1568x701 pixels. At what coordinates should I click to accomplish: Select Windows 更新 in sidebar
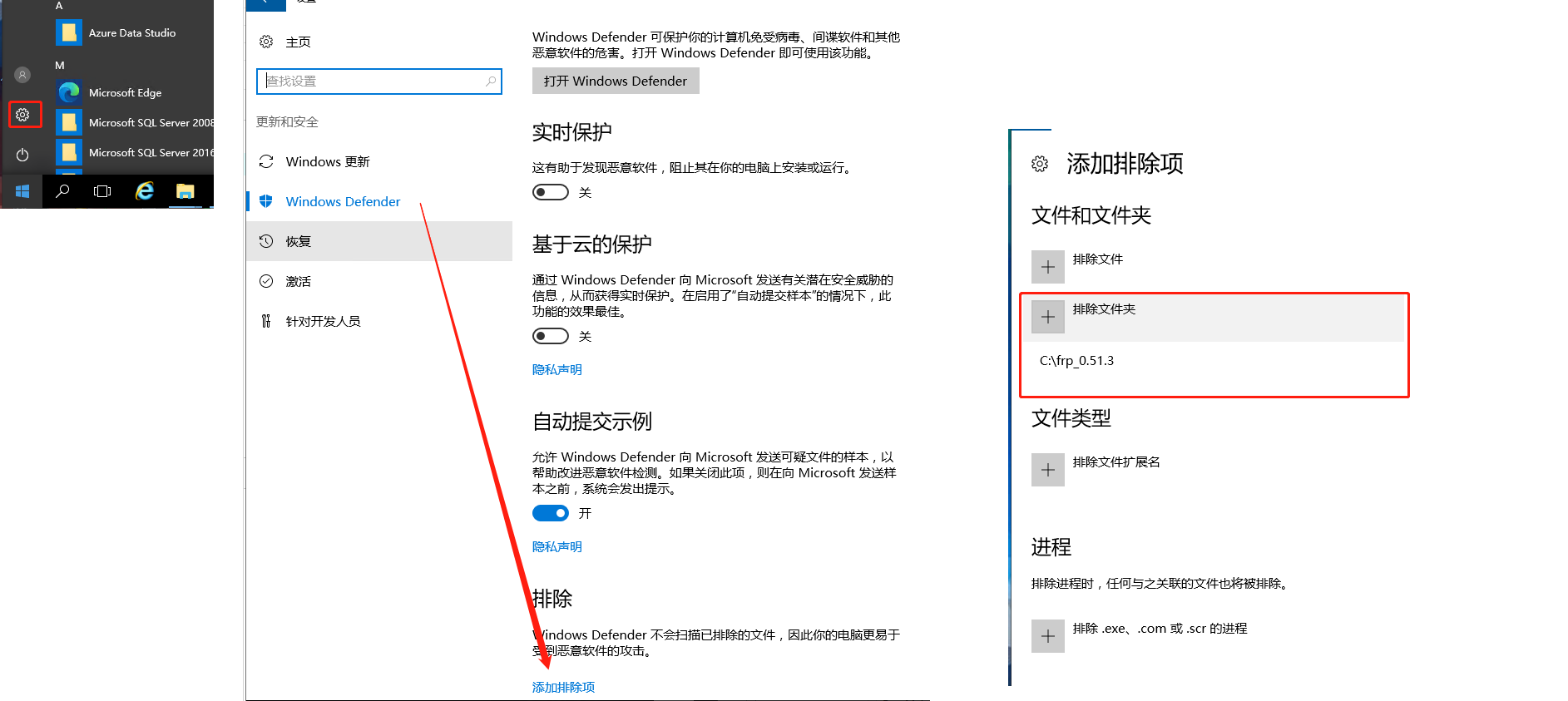(x=327, y=162)
